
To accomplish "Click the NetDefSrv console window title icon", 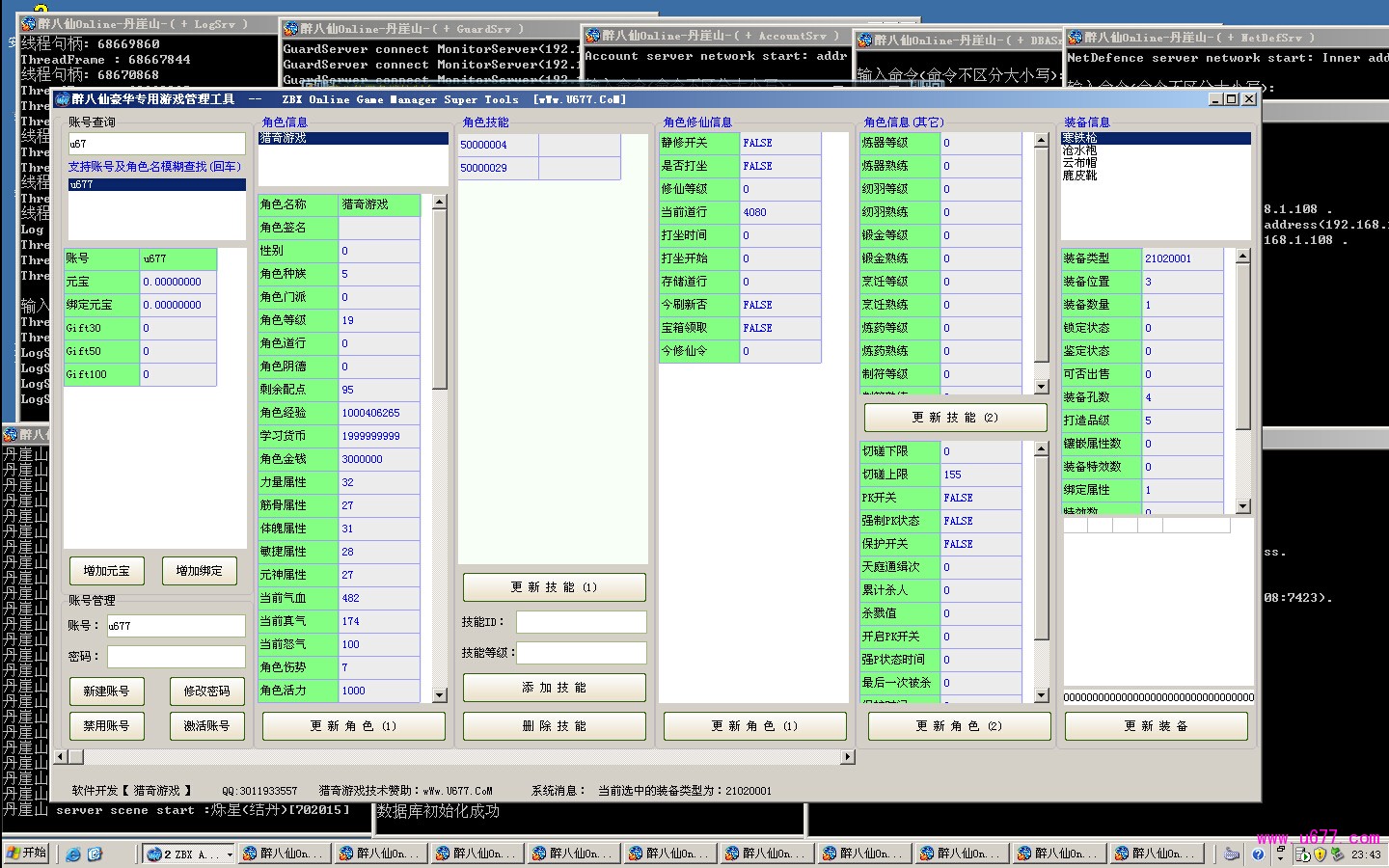I will coord(1076,38).
